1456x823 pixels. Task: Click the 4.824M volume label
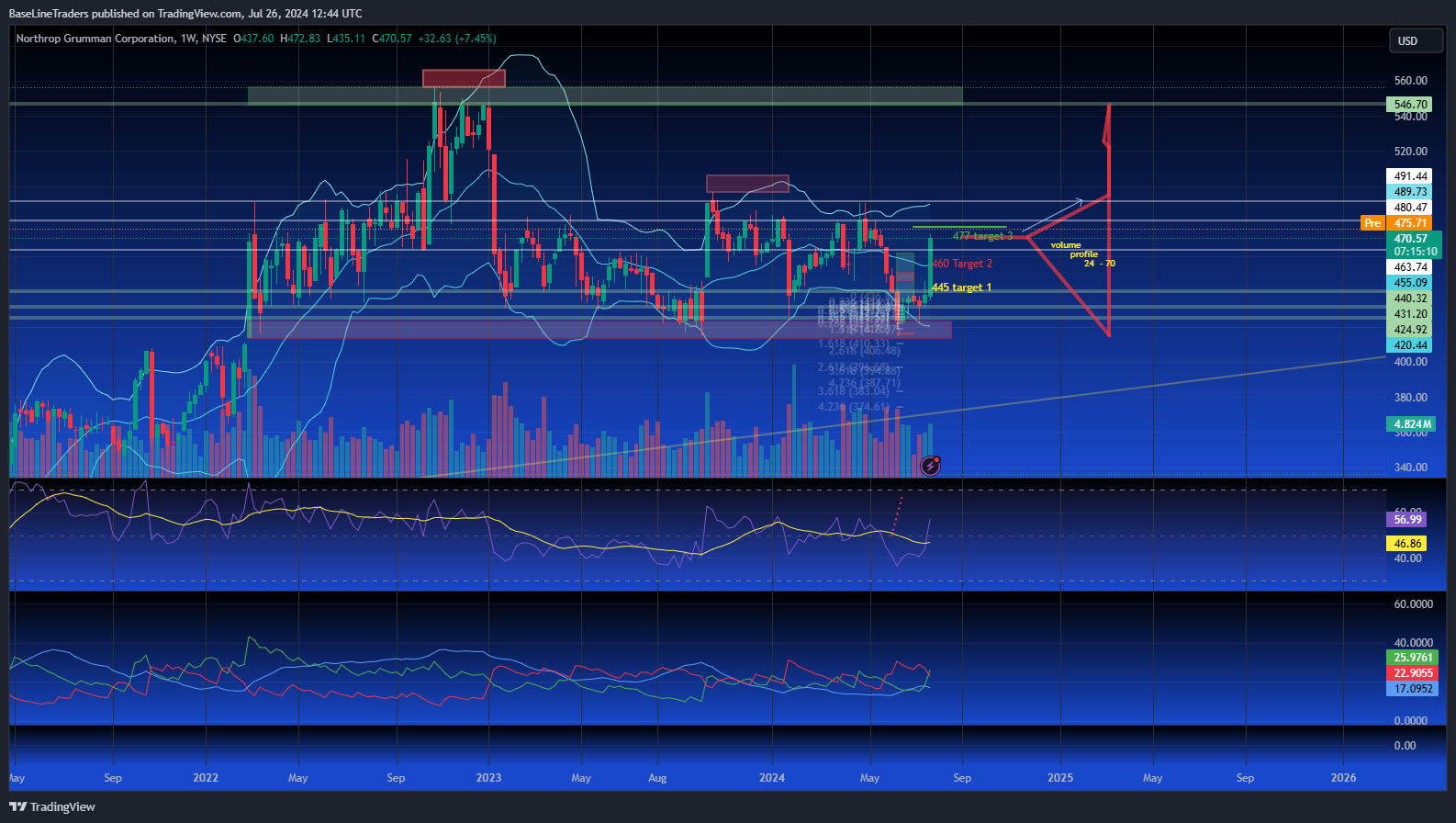[1410, 424]
